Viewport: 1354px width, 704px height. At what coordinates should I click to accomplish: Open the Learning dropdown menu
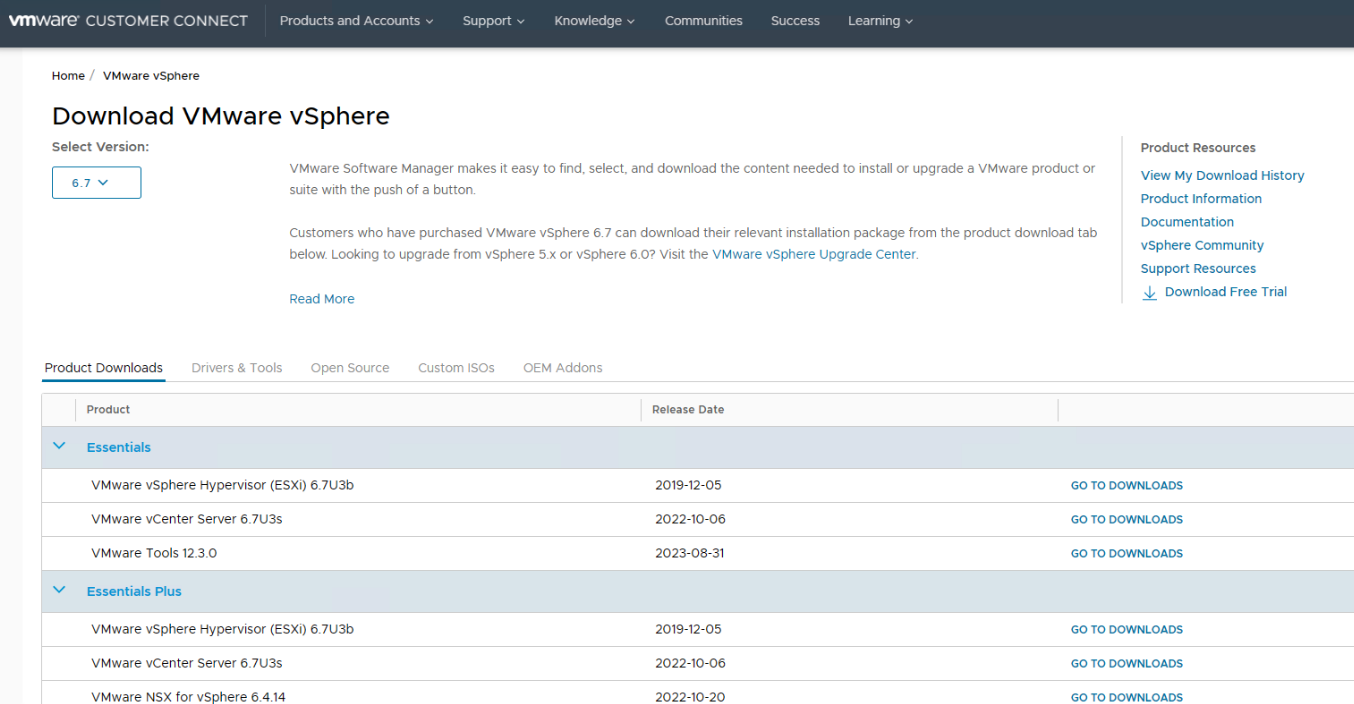point(880,21)
